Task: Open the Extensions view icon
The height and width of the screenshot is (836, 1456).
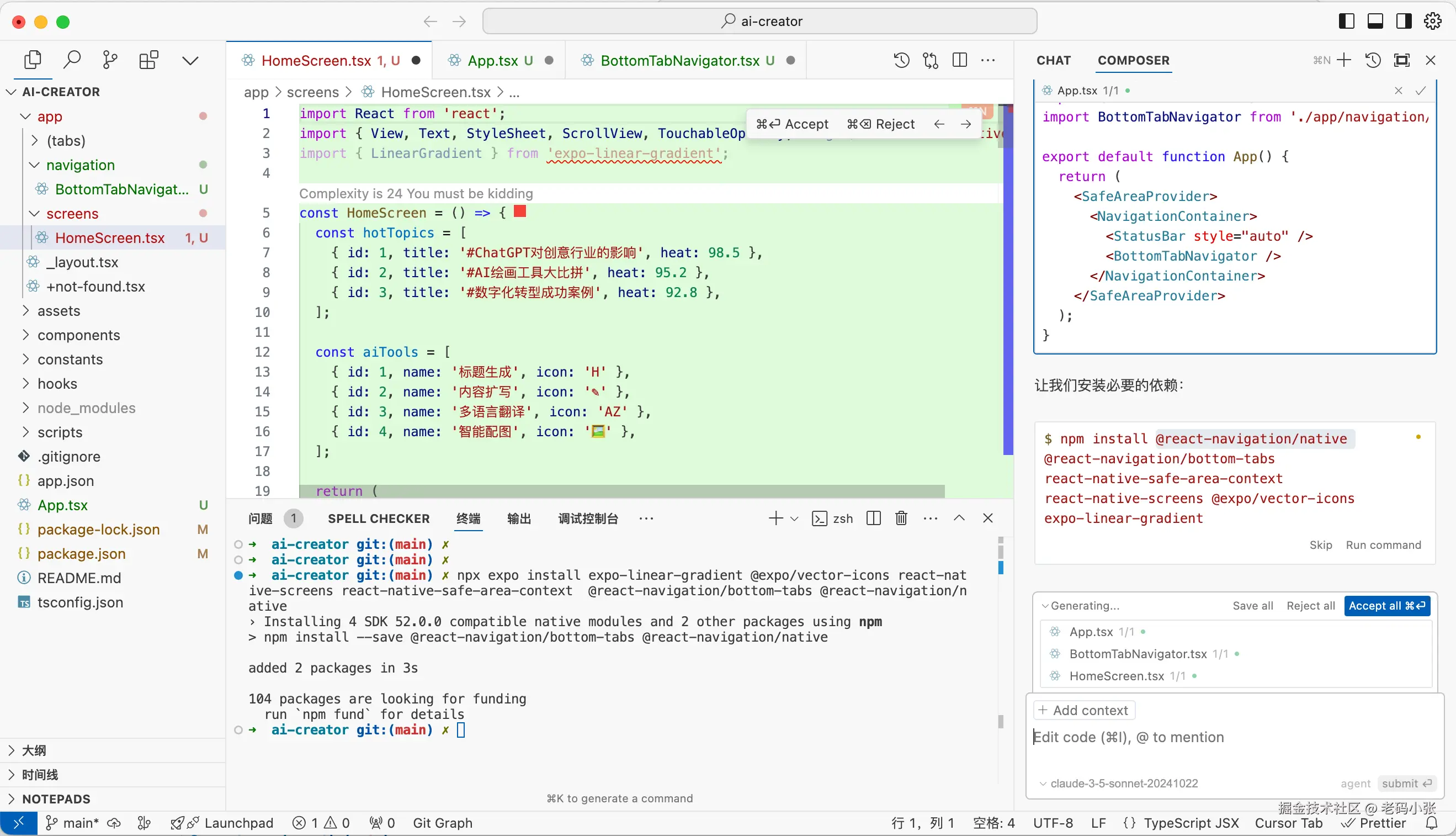Action: click(148, 60)
